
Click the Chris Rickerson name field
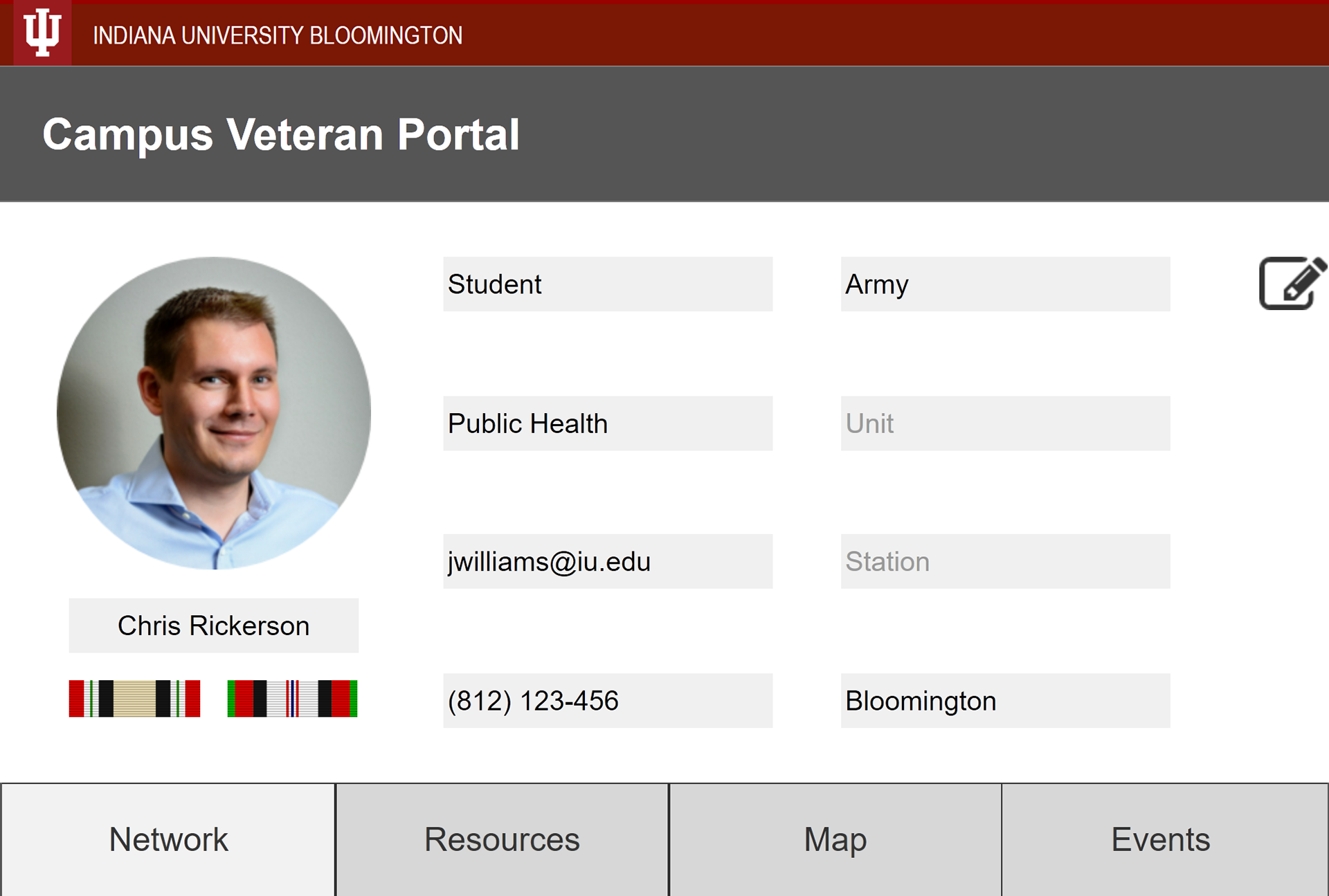[213, 625]
